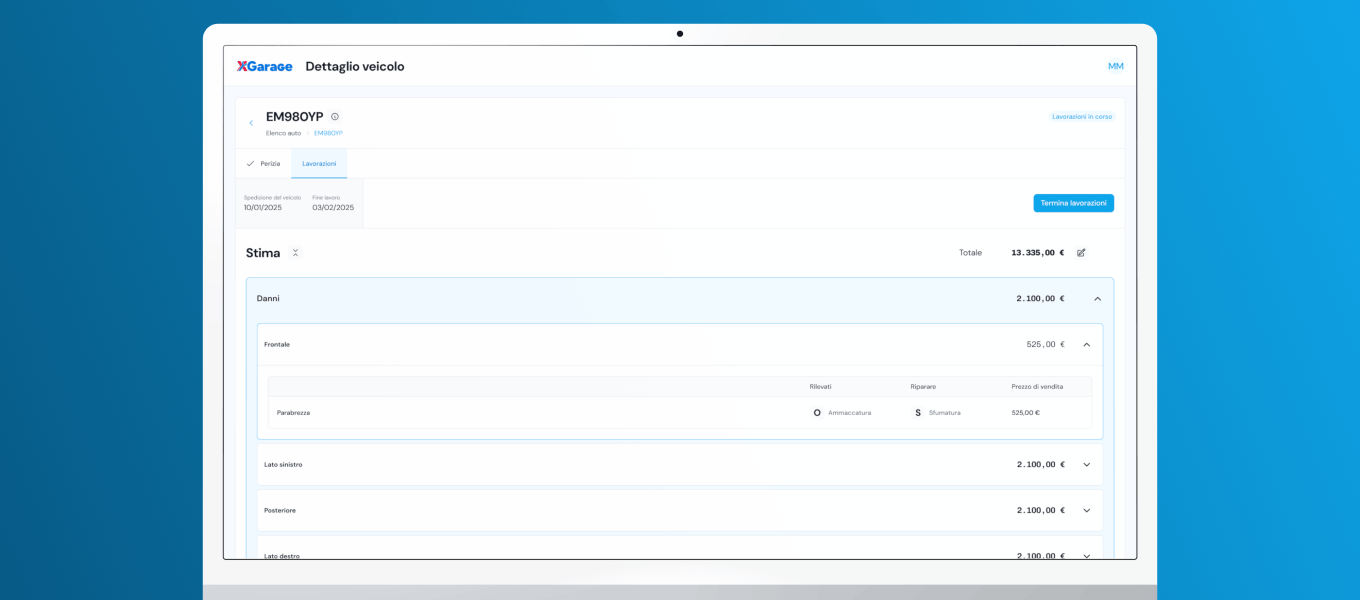
Task: Click the total amount 13.335,00 €
Action: pyautogui.click(x=1038, y=253)
